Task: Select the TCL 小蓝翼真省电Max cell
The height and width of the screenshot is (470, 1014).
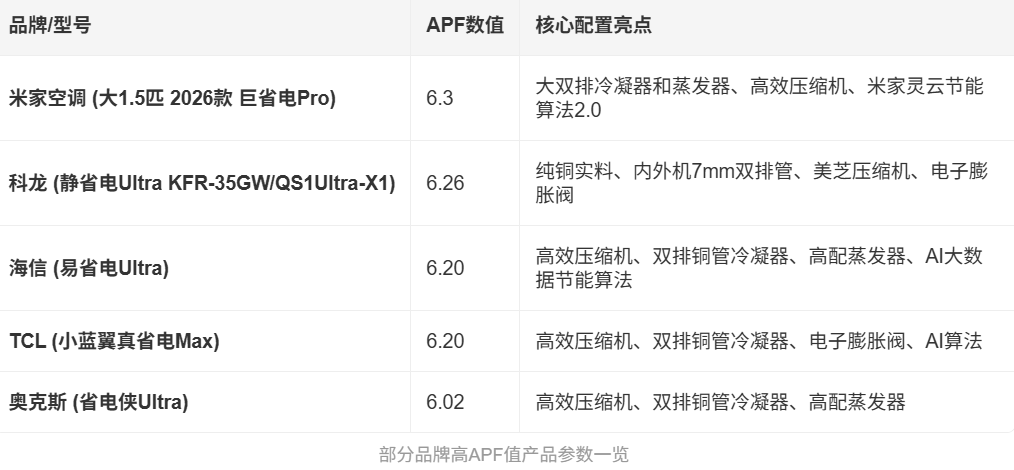Action: [x=114, y=341]
